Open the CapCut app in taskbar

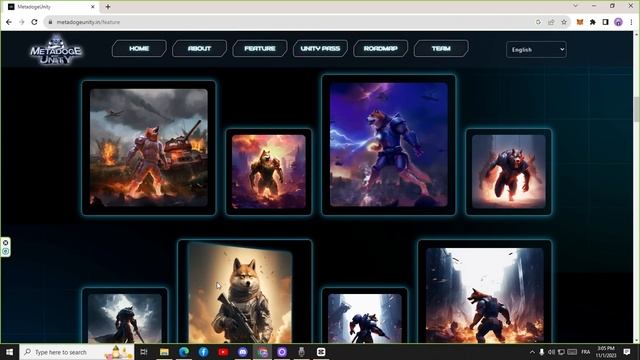point(321,352)
